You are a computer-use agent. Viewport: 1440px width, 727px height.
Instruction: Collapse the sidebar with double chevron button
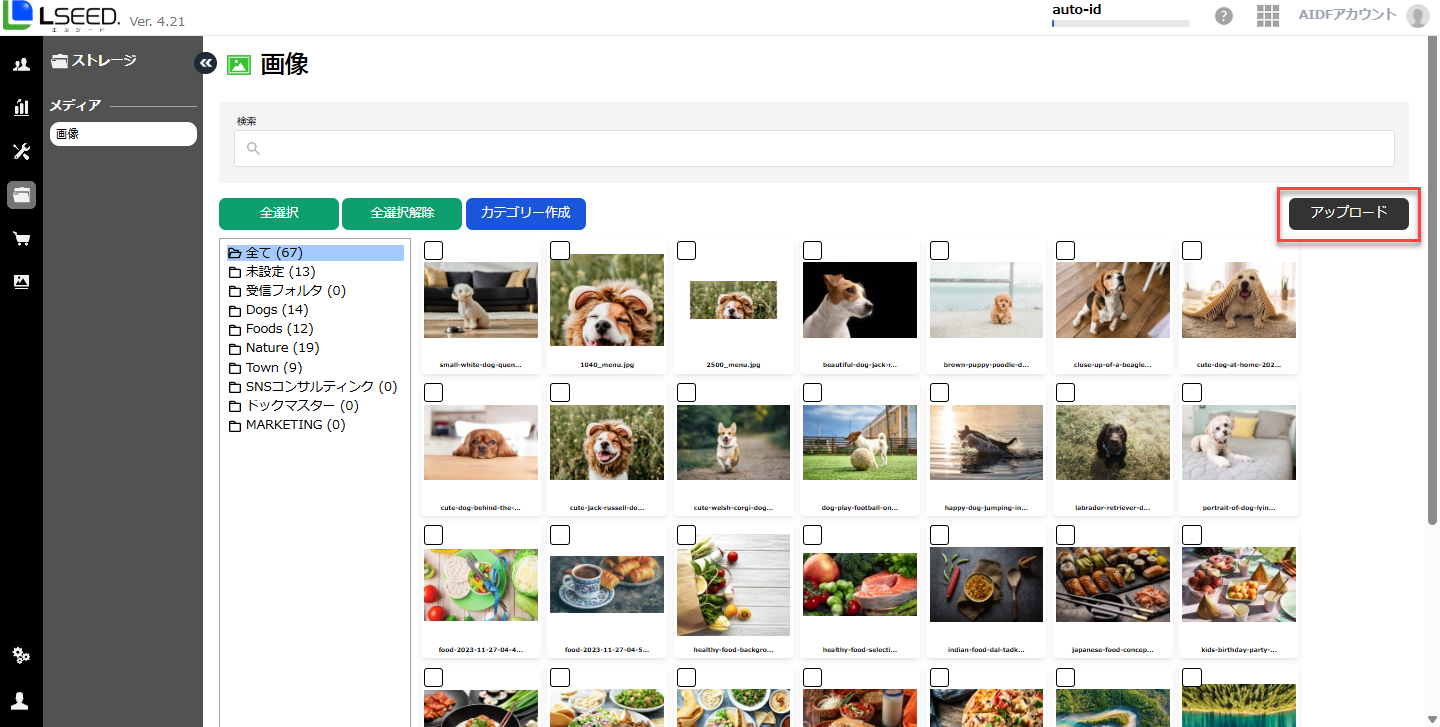205,63
